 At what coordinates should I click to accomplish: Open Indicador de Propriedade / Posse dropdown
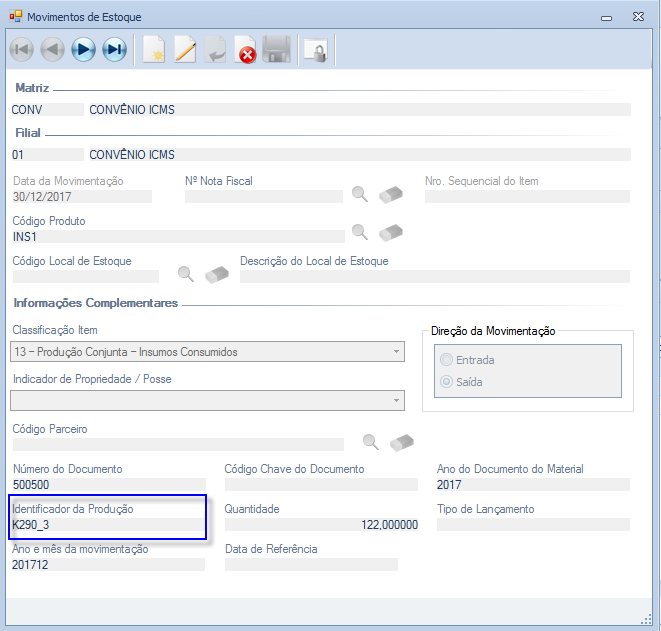coord(397,401)
